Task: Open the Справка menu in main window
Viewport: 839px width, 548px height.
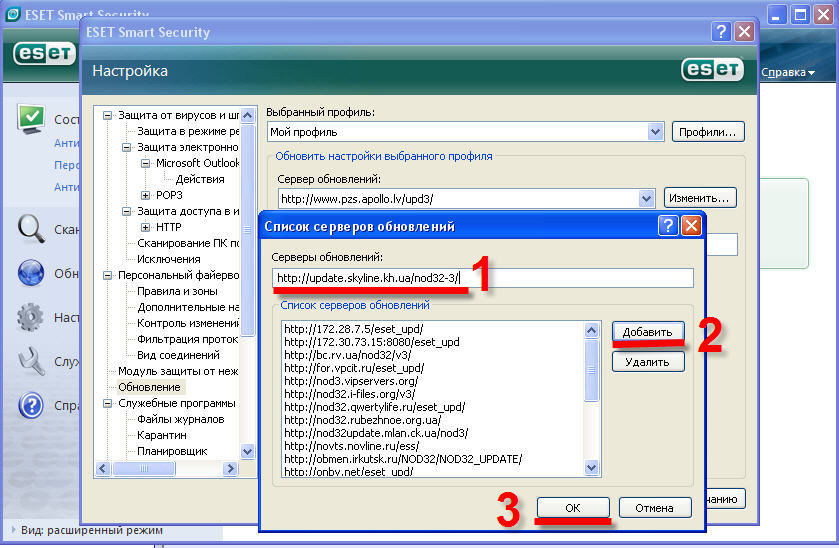Action: pyautogui.click(x=788, y=72)
